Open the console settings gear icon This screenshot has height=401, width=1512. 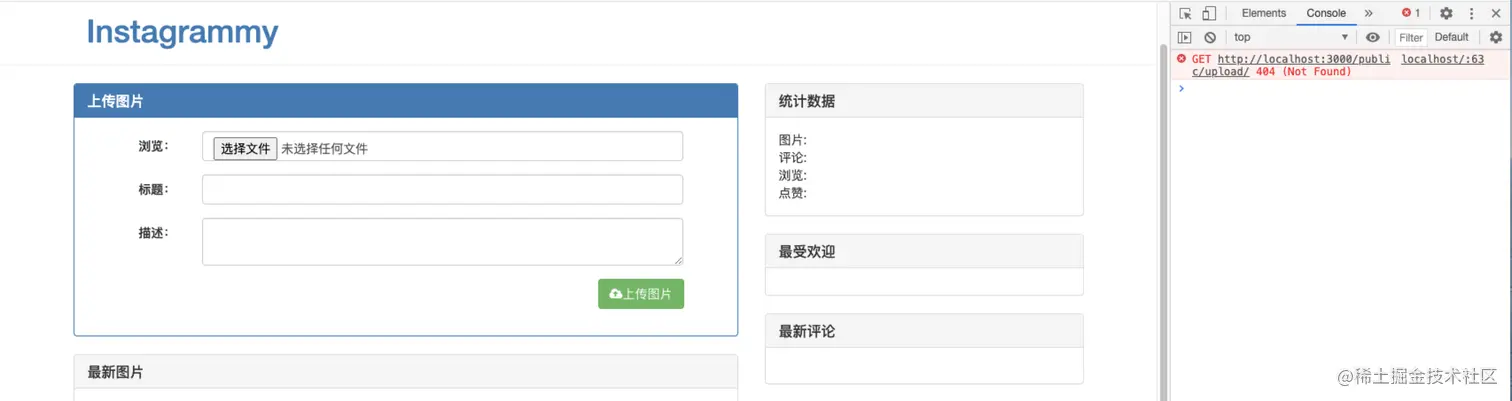coord(1496,37)
